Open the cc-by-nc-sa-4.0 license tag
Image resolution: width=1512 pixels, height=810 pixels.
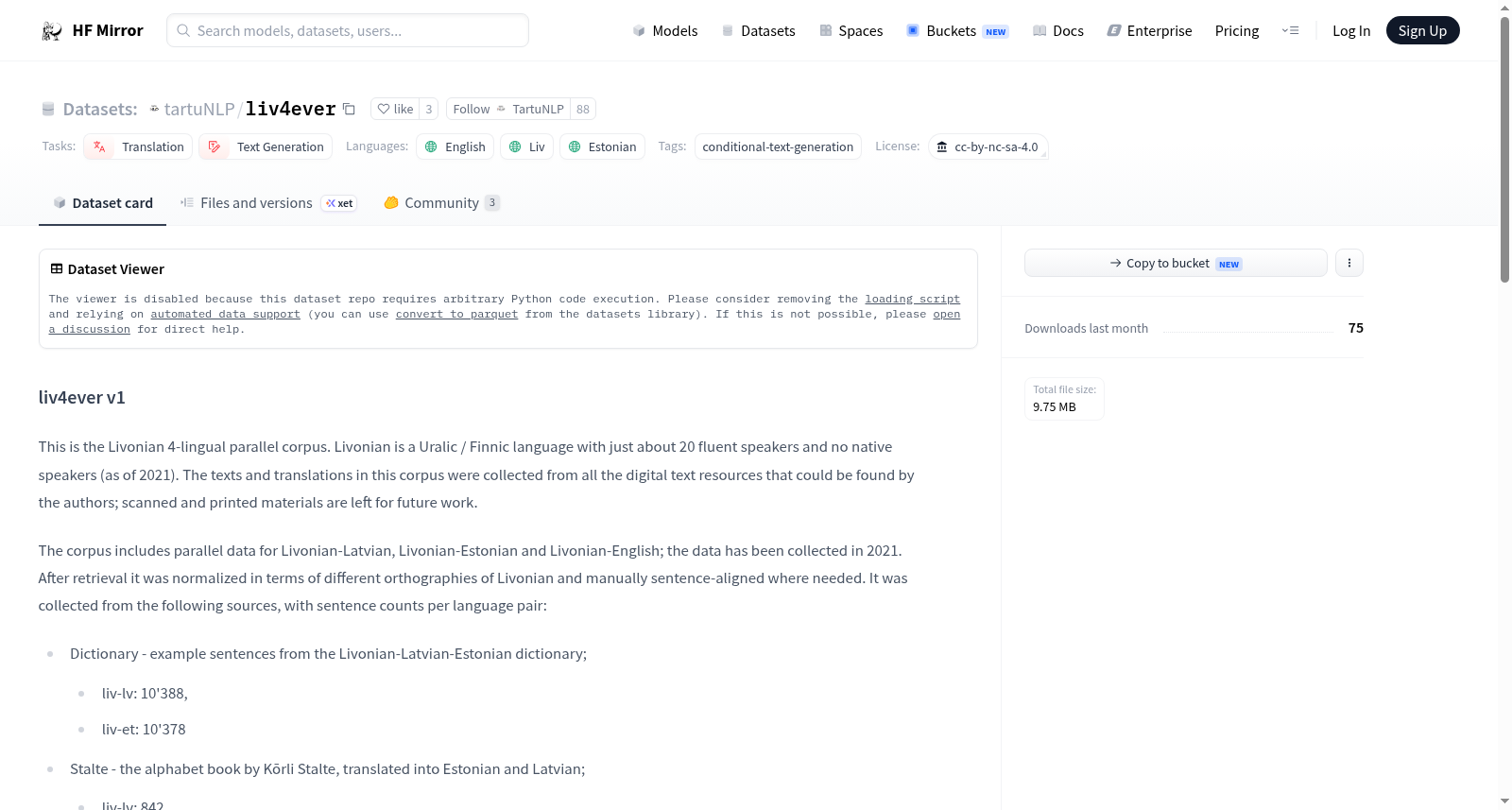[988, 146]
